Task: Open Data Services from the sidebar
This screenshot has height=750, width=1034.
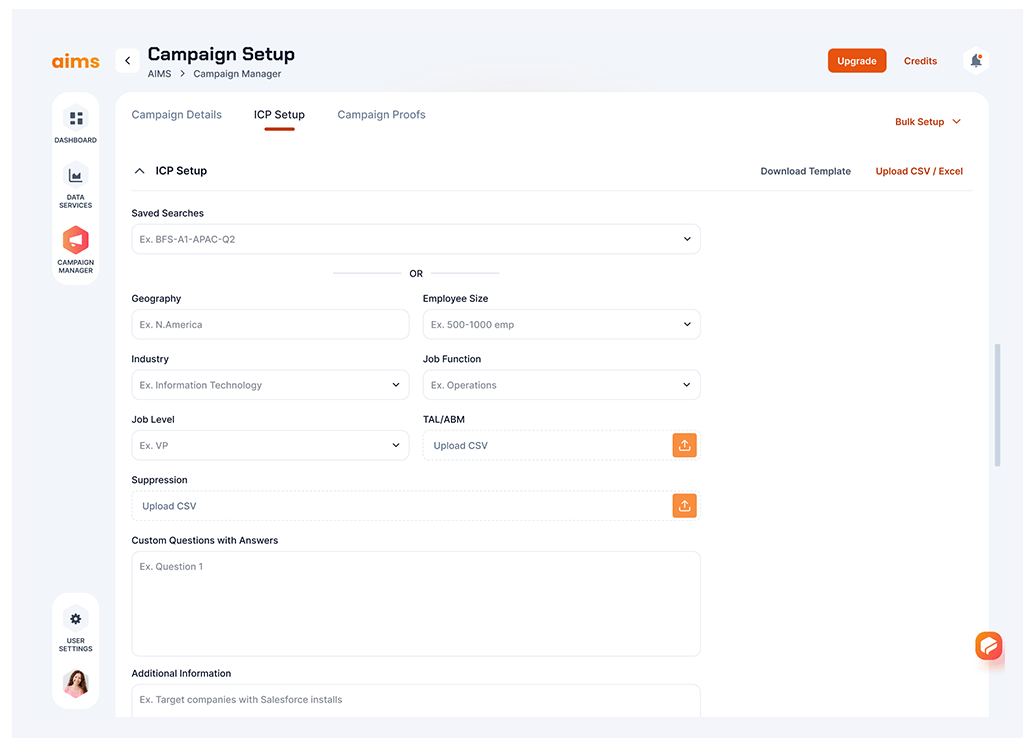Action: coord(75,176)
